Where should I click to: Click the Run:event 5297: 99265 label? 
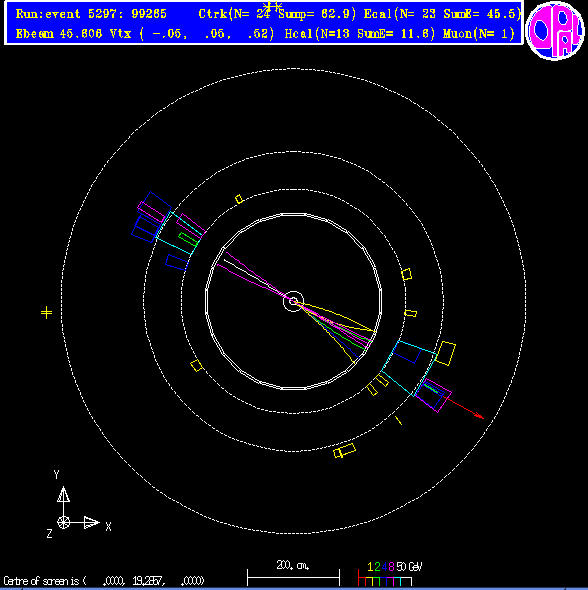pos(91,14)
